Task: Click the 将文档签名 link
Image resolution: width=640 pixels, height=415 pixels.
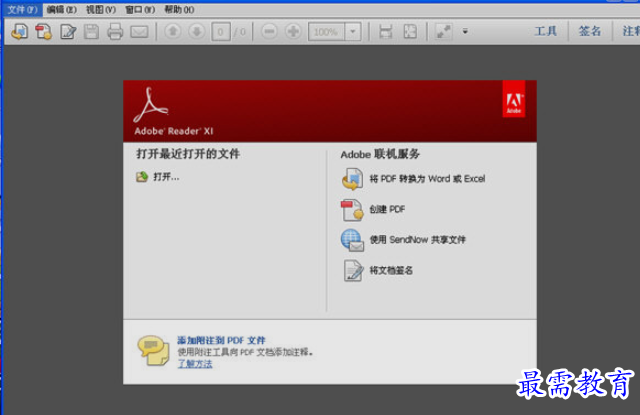Action: click(391, 270)
